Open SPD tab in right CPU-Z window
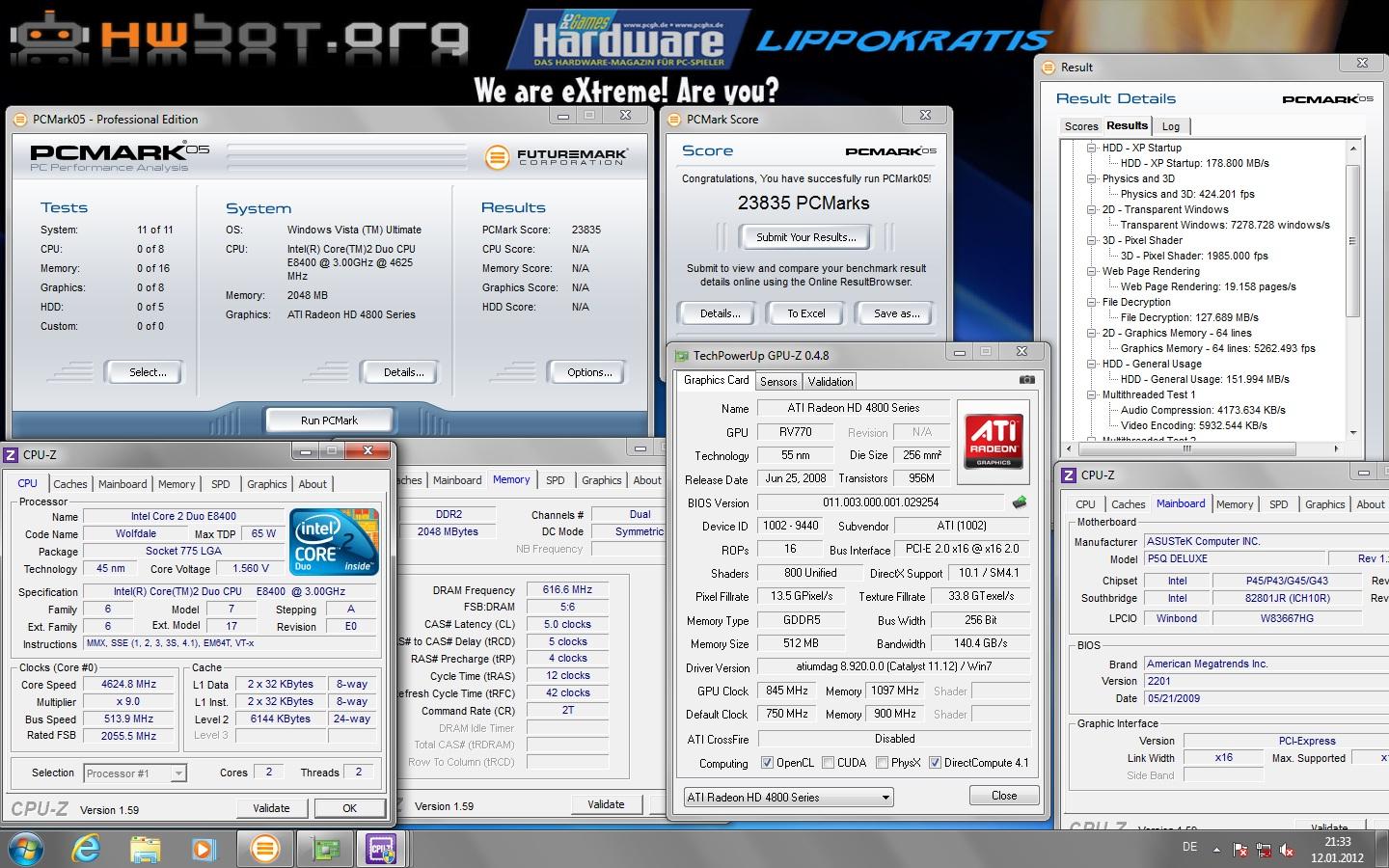1389x868 pixels. click(x=1278, y=504)
